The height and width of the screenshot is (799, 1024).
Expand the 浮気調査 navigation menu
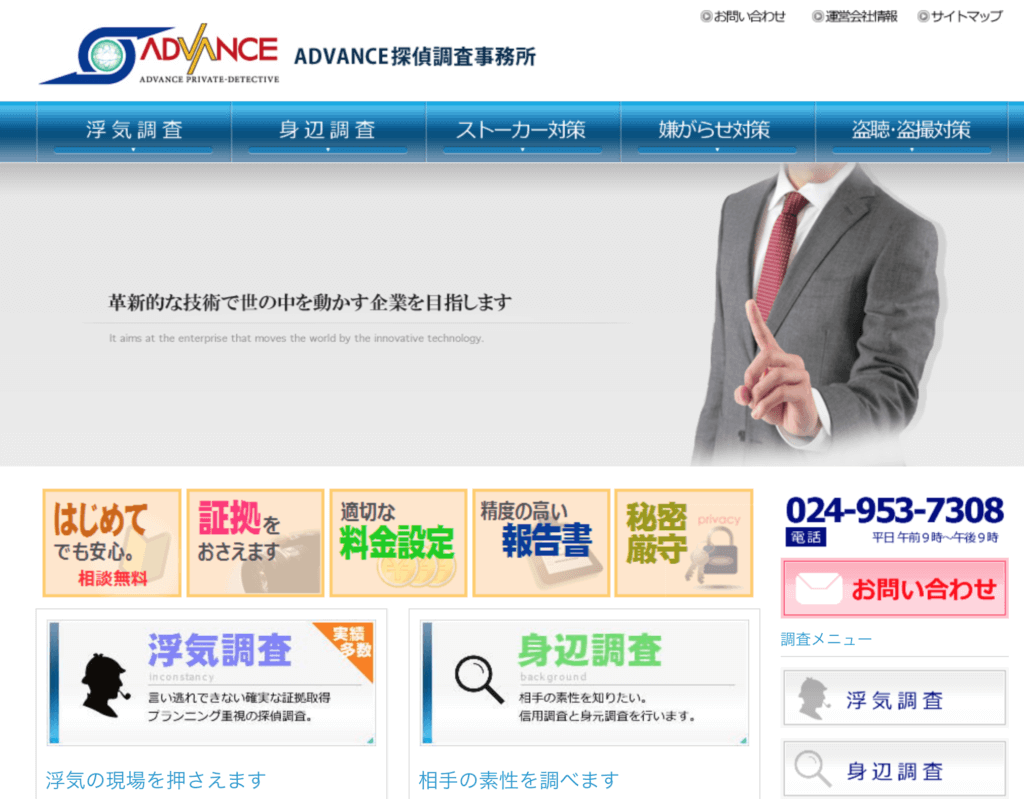[134, 131]
